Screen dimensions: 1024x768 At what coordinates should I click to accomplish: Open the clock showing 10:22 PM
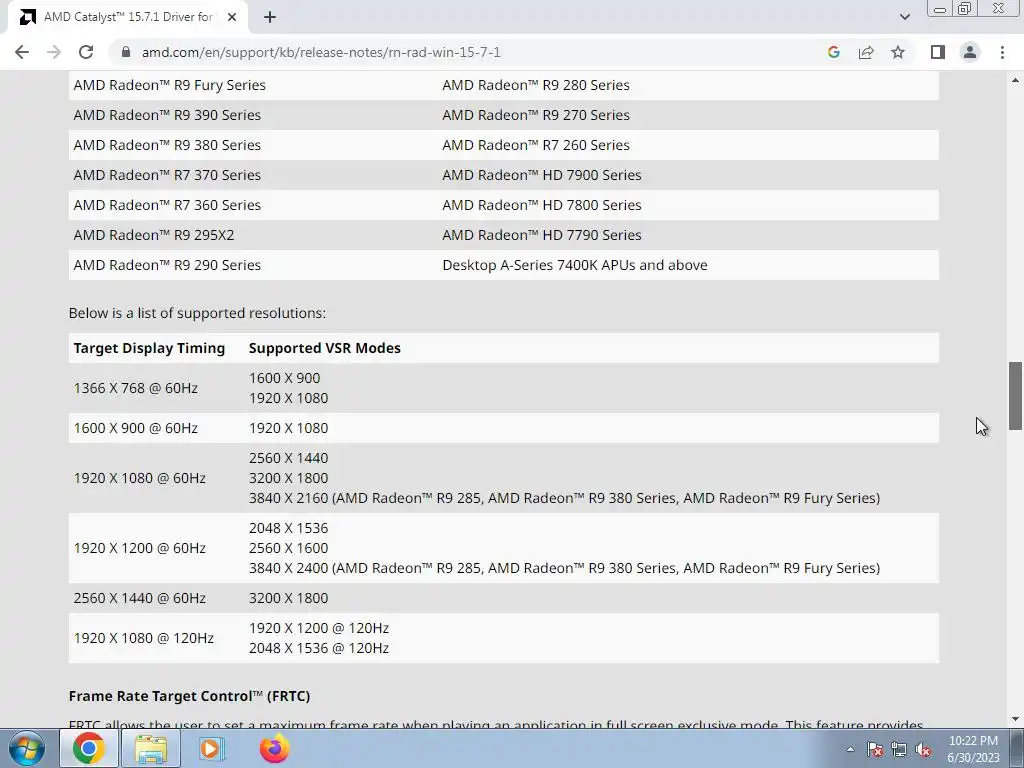[973, 748]
